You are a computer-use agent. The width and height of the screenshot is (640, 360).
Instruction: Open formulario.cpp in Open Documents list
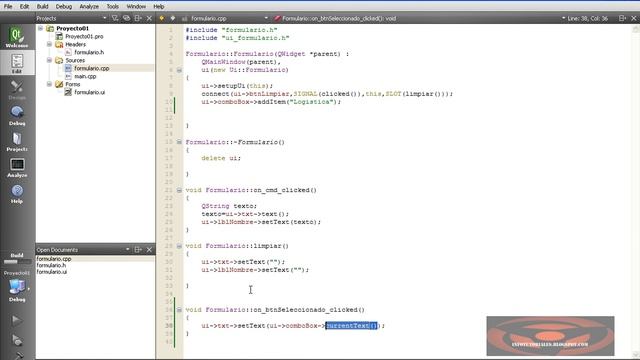[x=54, y=259]
